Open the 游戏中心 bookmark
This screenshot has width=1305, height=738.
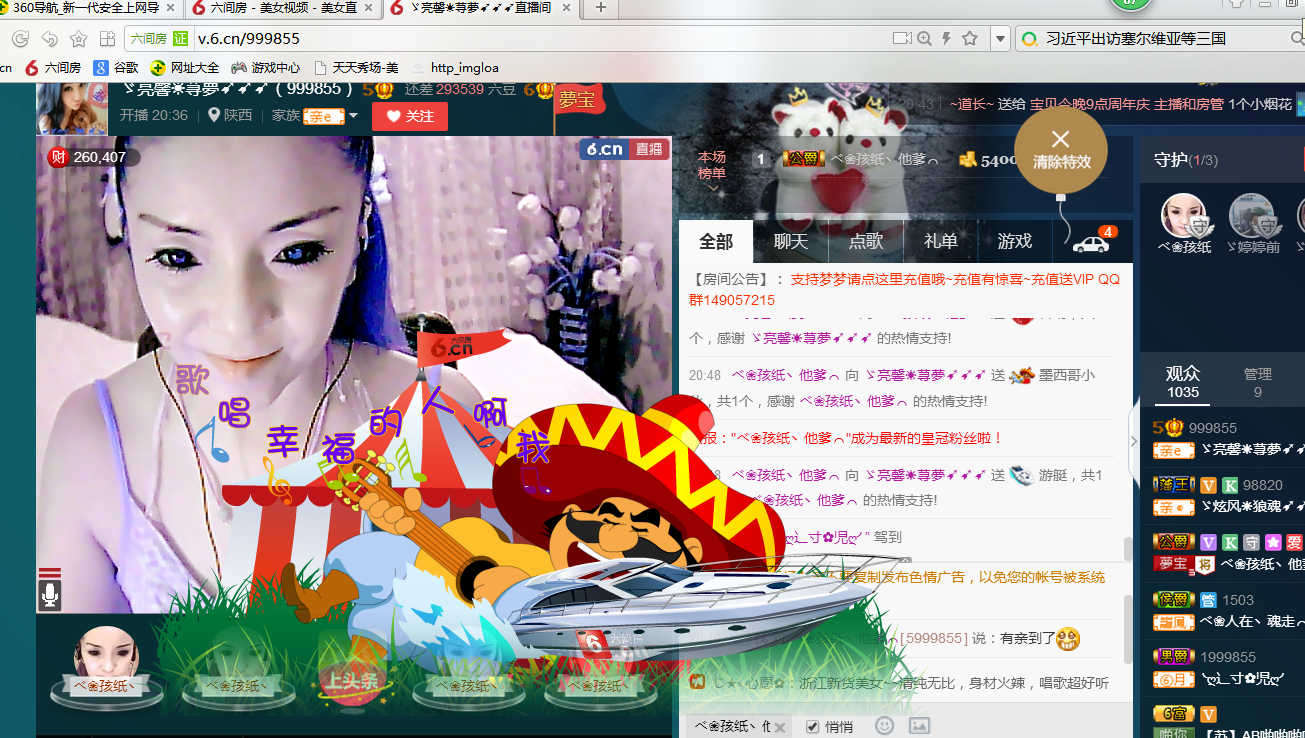pyautogui.click(x=265, y=68)
